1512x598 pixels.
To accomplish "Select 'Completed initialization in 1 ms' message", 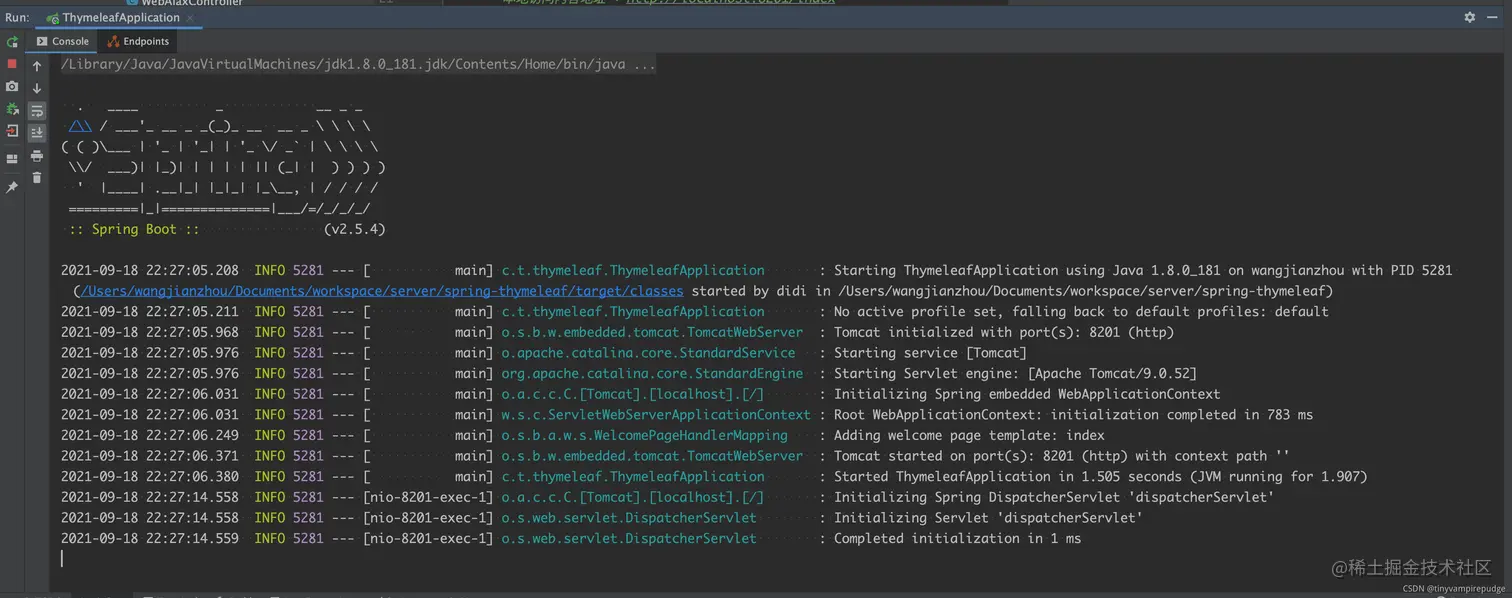I will point(957,538).
